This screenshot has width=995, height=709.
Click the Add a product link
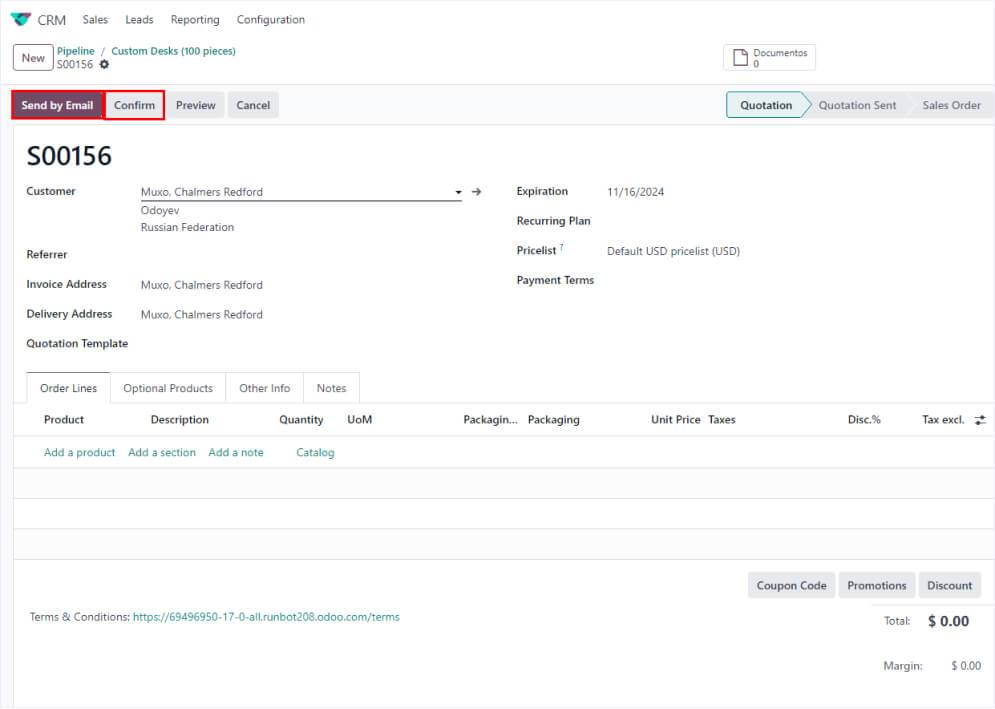coord(80,453)
